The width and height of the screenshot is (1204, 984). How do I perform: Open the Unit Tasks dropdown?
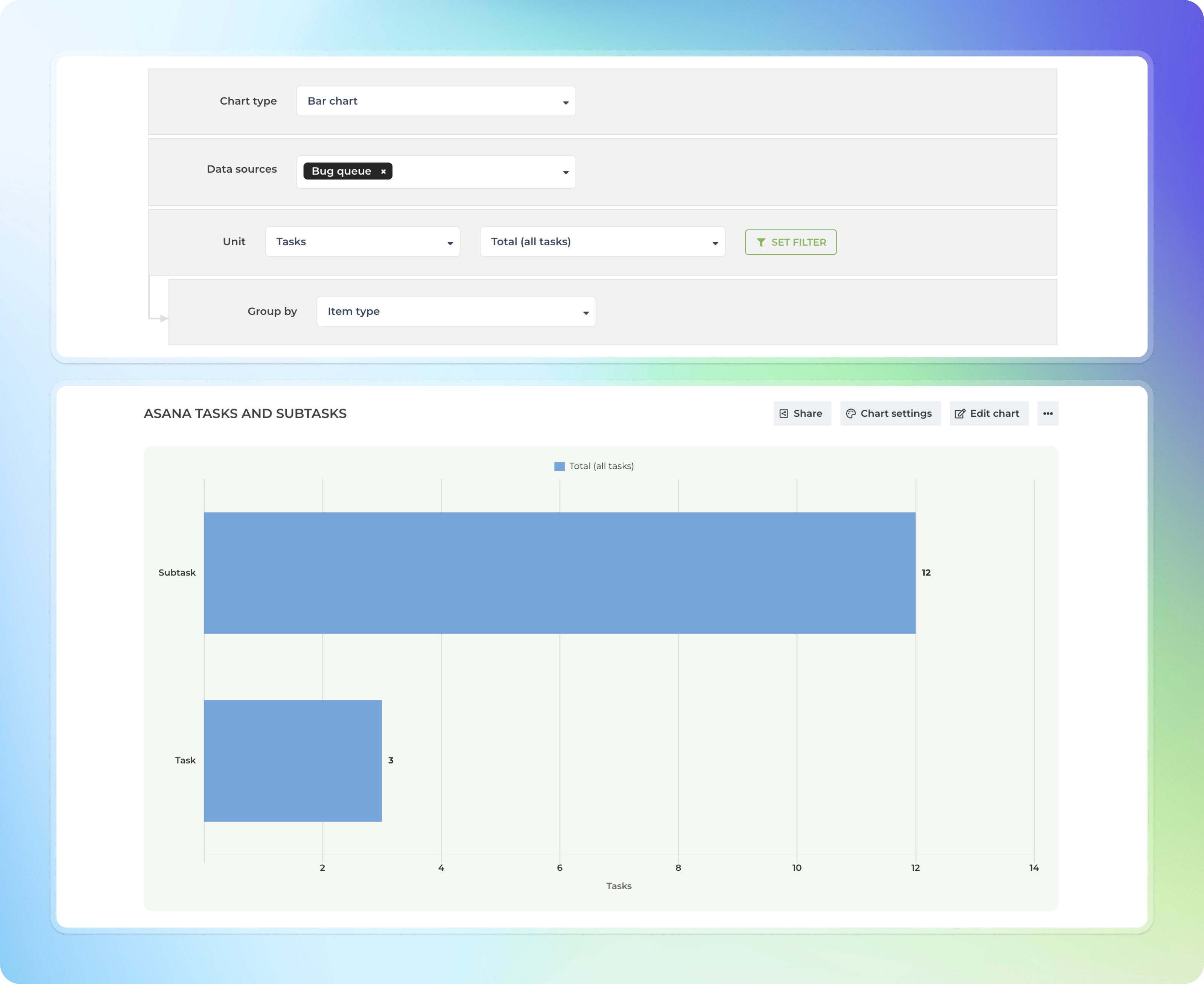tap(362, 242)
